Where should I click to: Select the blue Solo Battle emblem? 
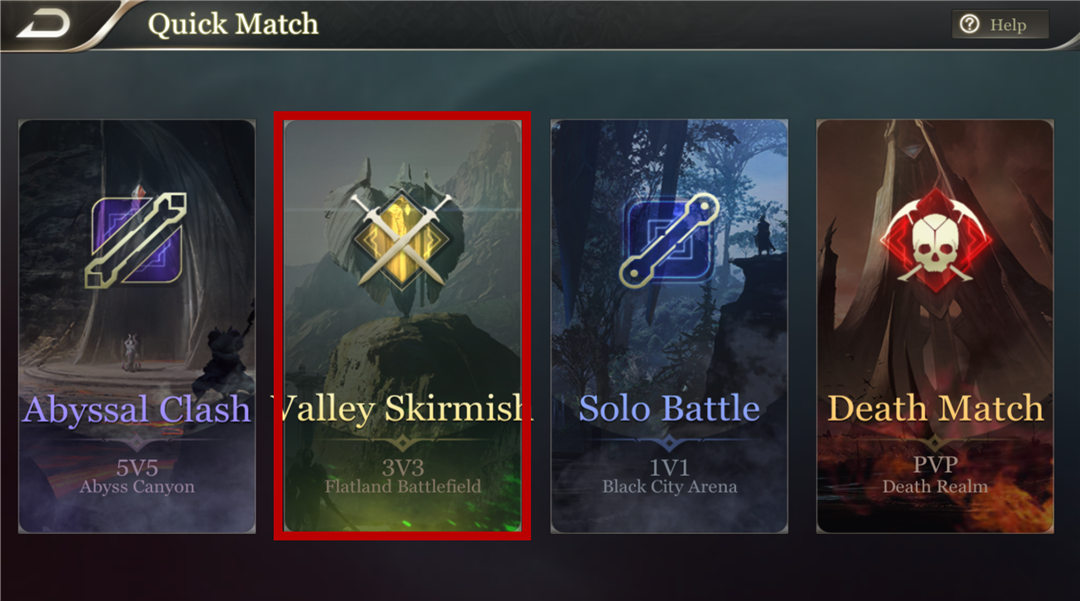[669, 240]
